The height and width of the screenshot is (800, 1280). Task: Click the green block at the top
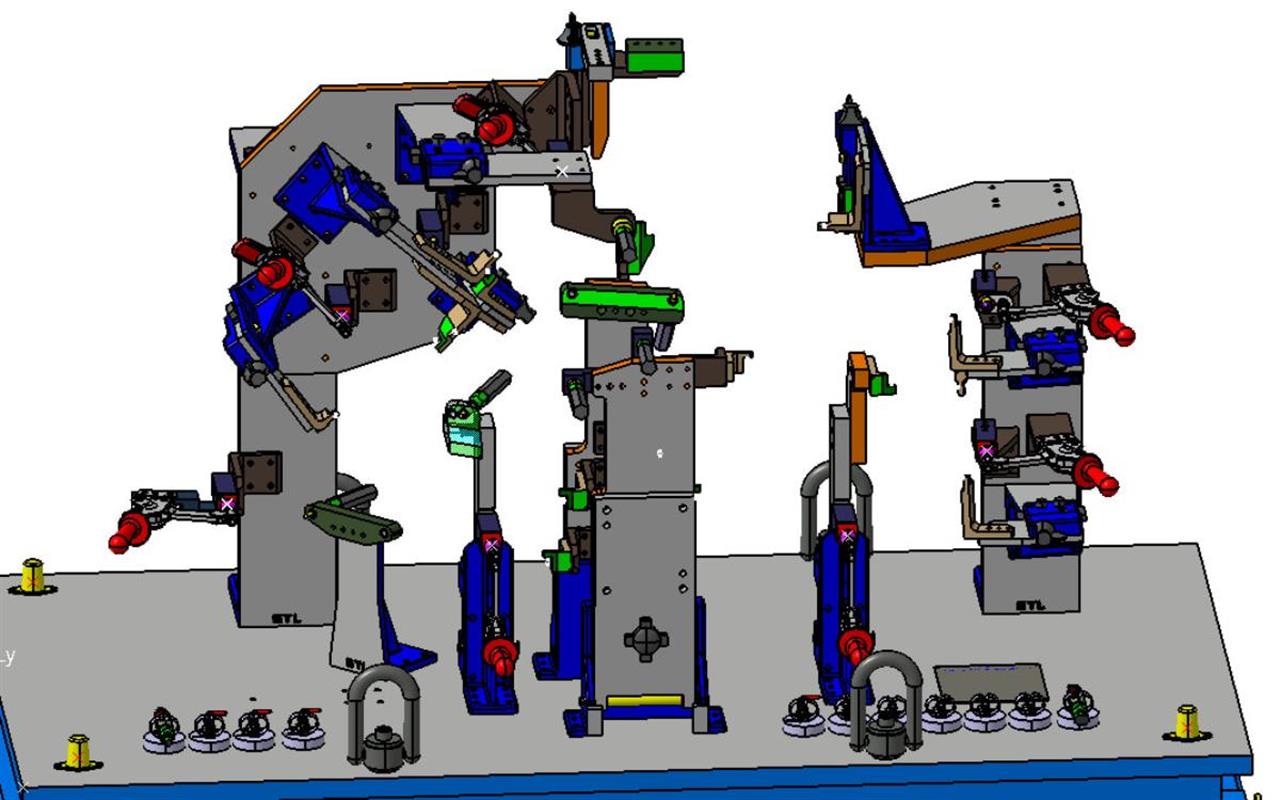[x=654, y=55]
